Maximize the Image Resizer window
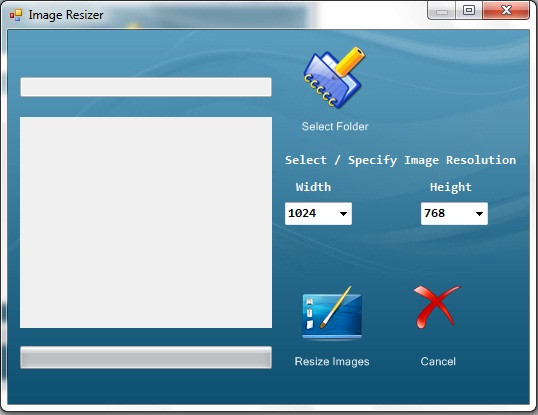The width and height of the screenshot is (538, 415). 469,10
